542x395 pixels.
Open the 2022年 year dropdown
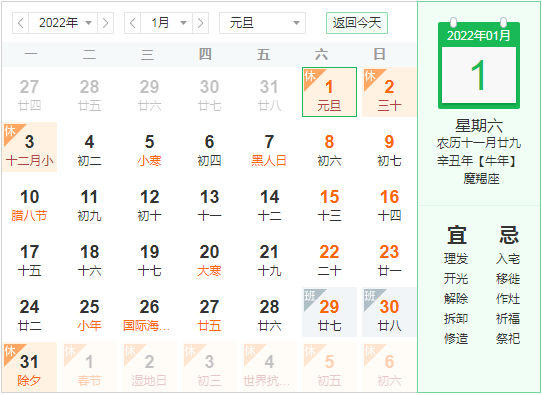pos(63,23)
